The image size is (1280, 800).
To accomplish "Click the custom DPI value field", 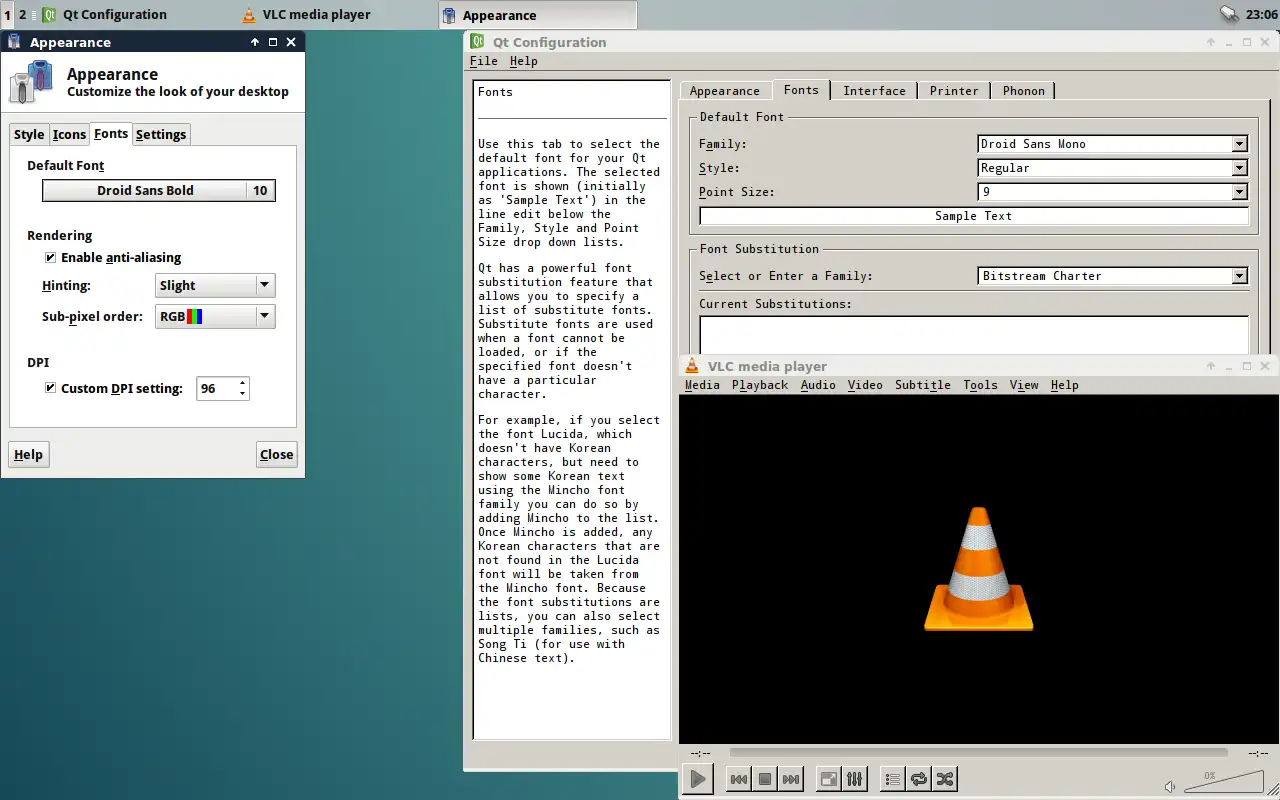I will 215,388.
